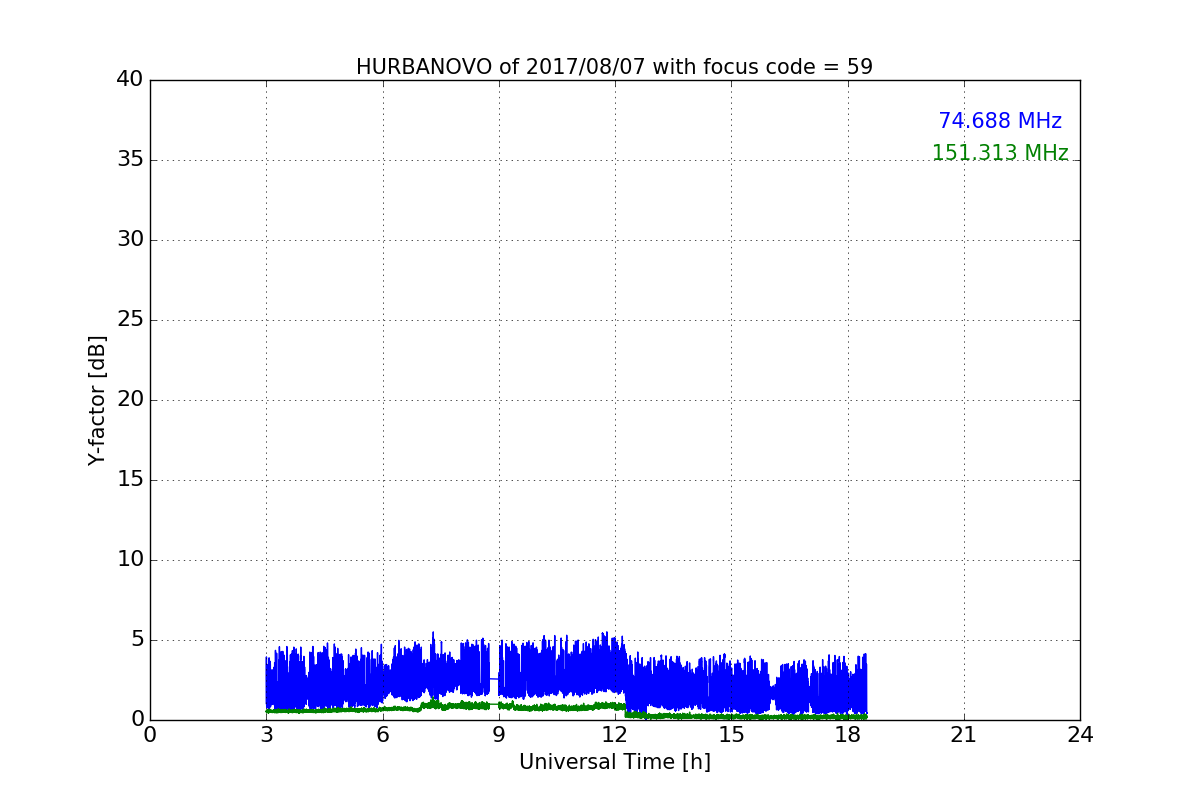Click the 21 tick on the time axis
This screenshot has width=1200, height=800.
tap(964, 735)
